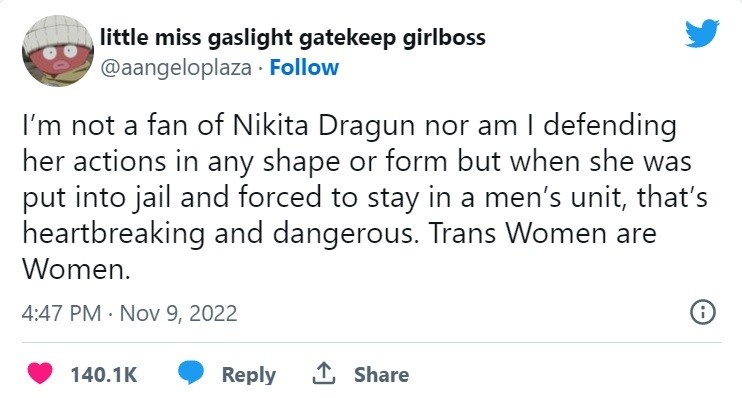
Task: Like the tweet with the pink heart
Action: 40,373
